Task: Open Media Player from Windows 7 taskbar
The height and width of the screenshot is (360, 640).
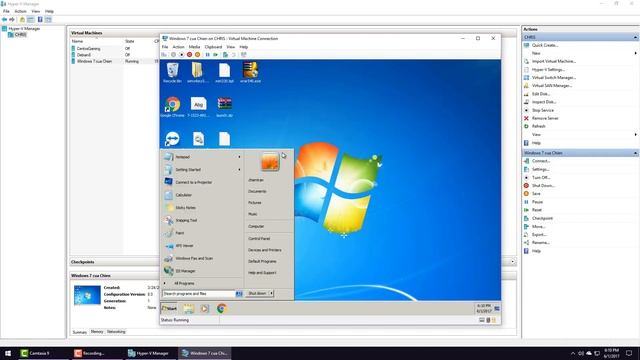Action: pyautogui.click(x=204, y=309)
